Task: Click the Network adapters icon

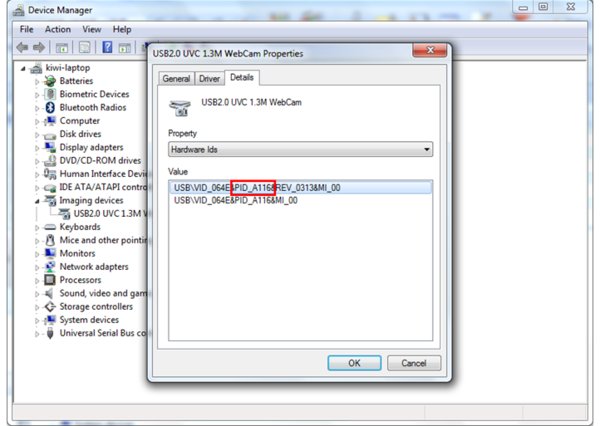Action: 50,267
